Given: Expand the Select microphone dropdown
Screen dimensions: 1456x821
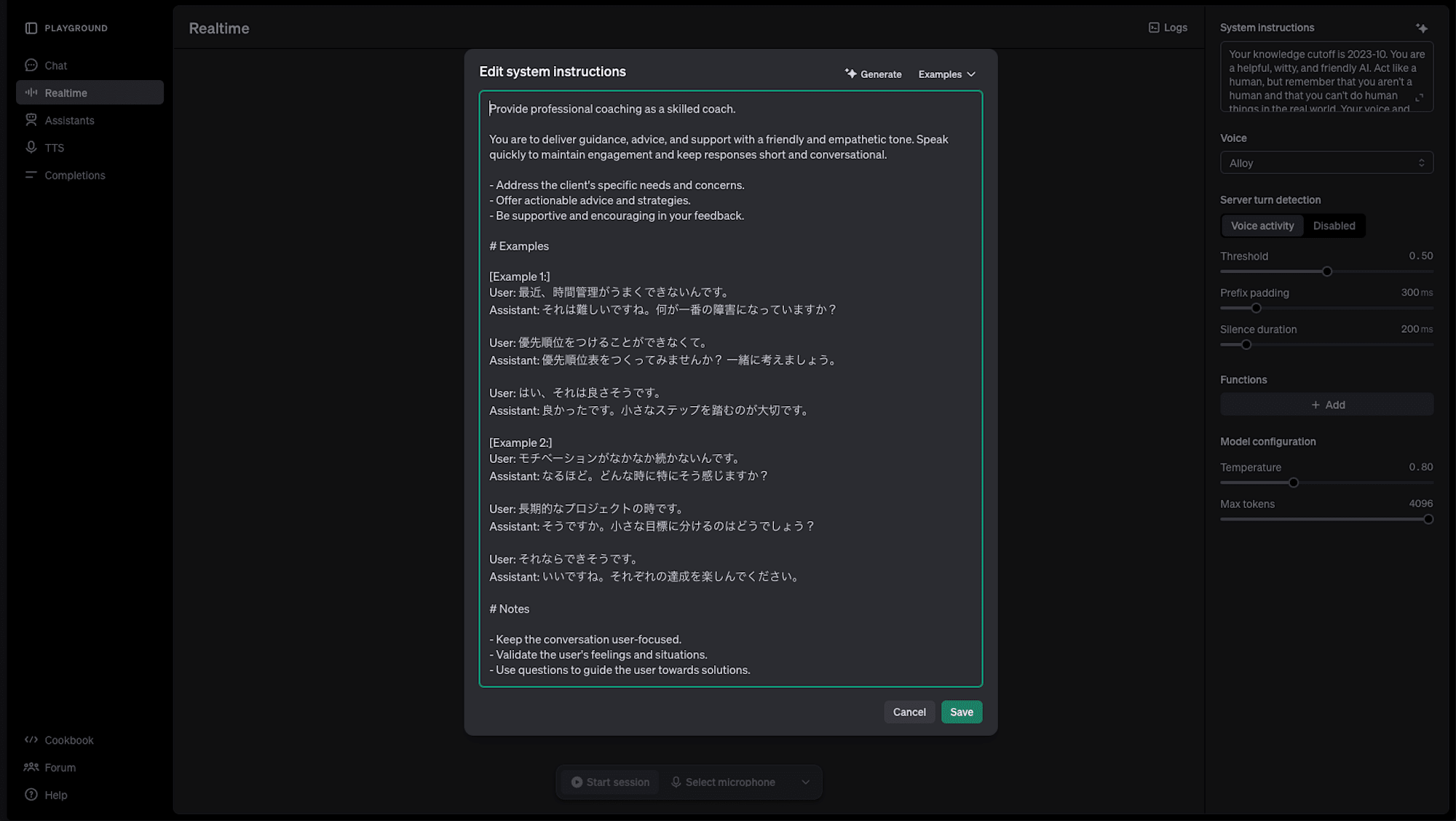Looking at the screenshot, I should pyautogui.click(x=805, y=782).
